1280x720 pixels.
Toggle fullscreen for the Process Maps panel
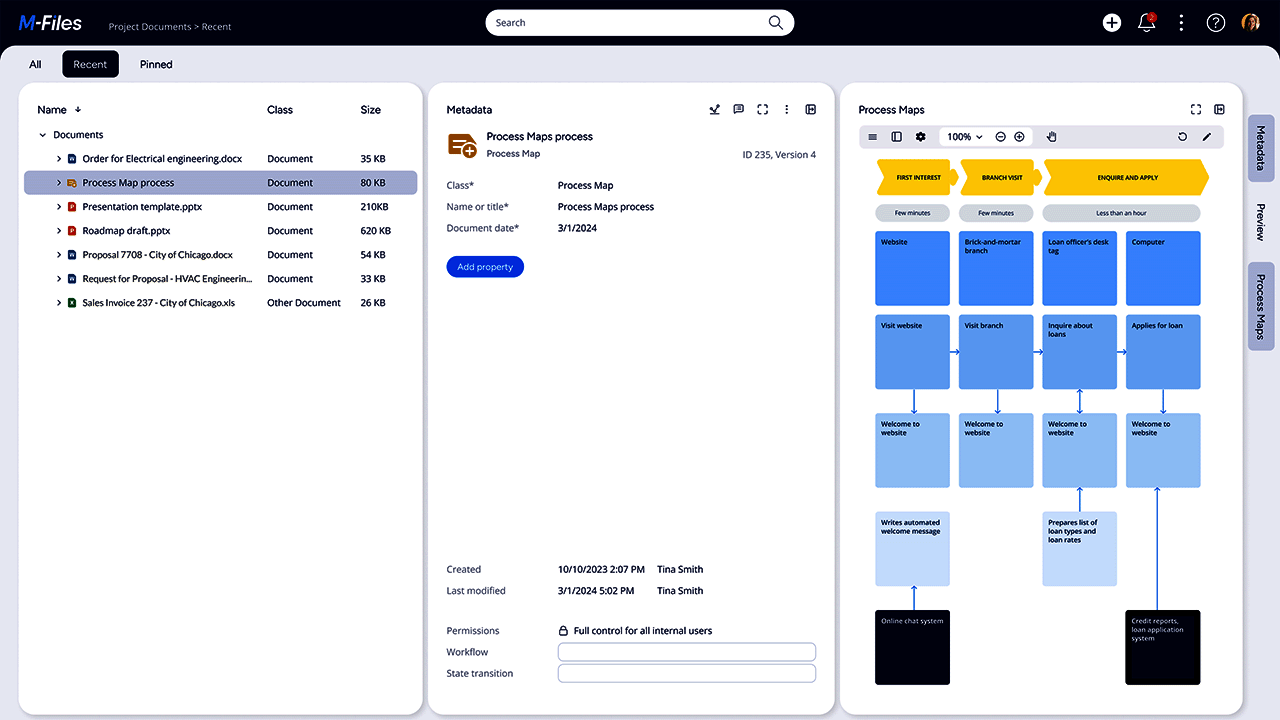(1196, 110)
